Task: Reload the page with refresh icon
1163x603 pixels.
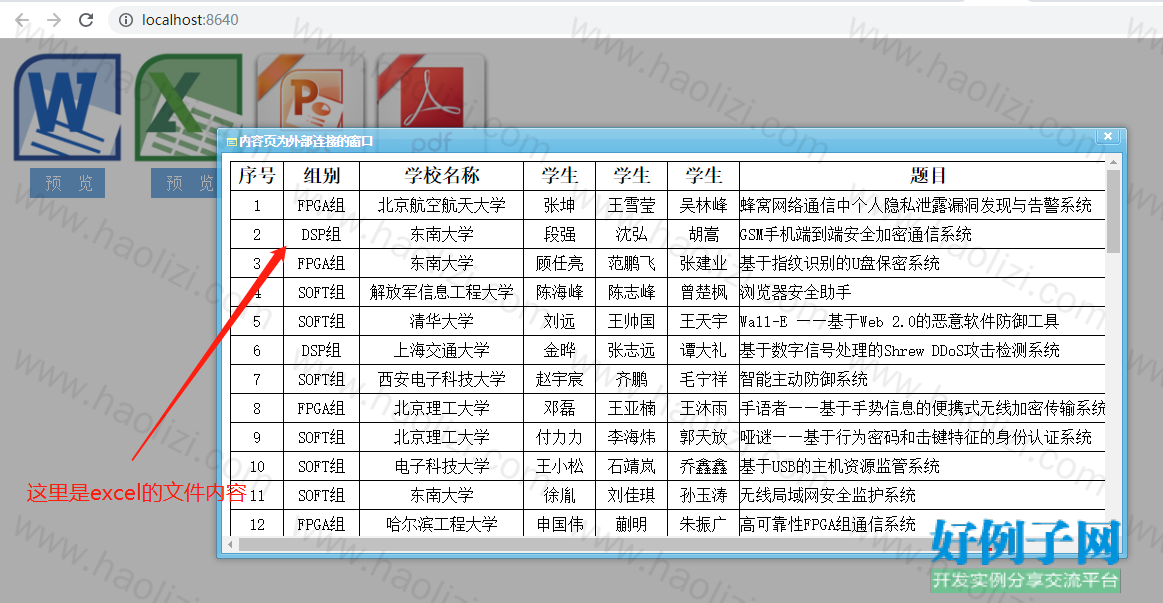Action: coord(86,20)
